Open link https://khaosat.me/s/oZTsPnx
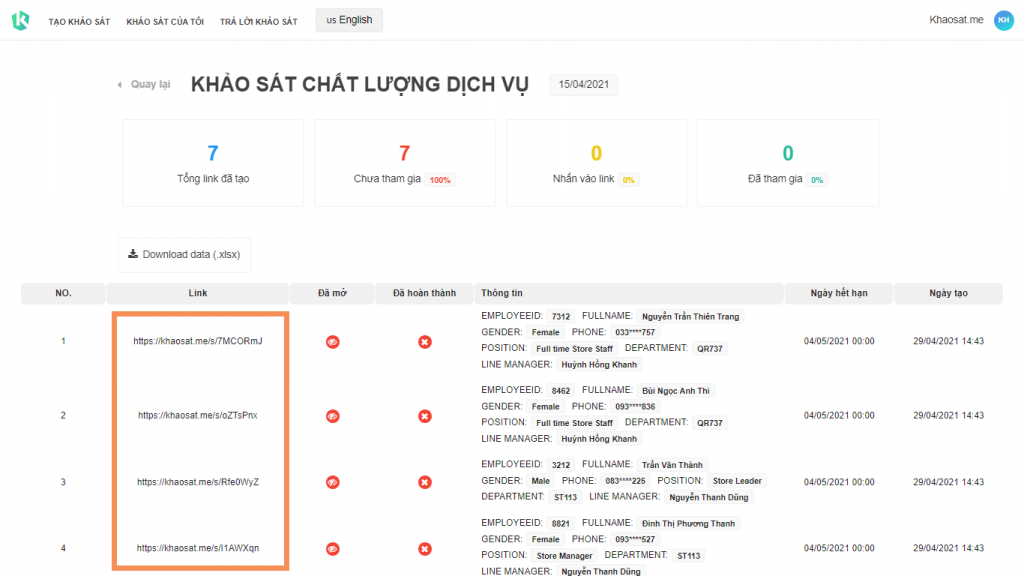The width and height of the screenshot is (1024, 576). tap(198, 415)
